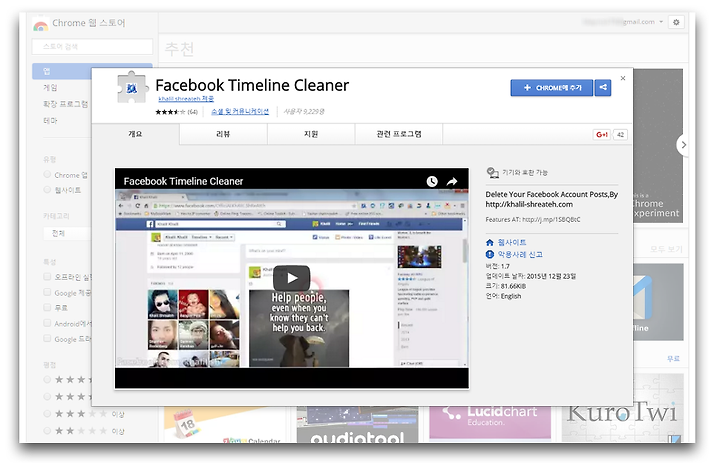
Task: Switch to the 개요 overview tab
Action: pyautogui.click(x=135, y=134)
